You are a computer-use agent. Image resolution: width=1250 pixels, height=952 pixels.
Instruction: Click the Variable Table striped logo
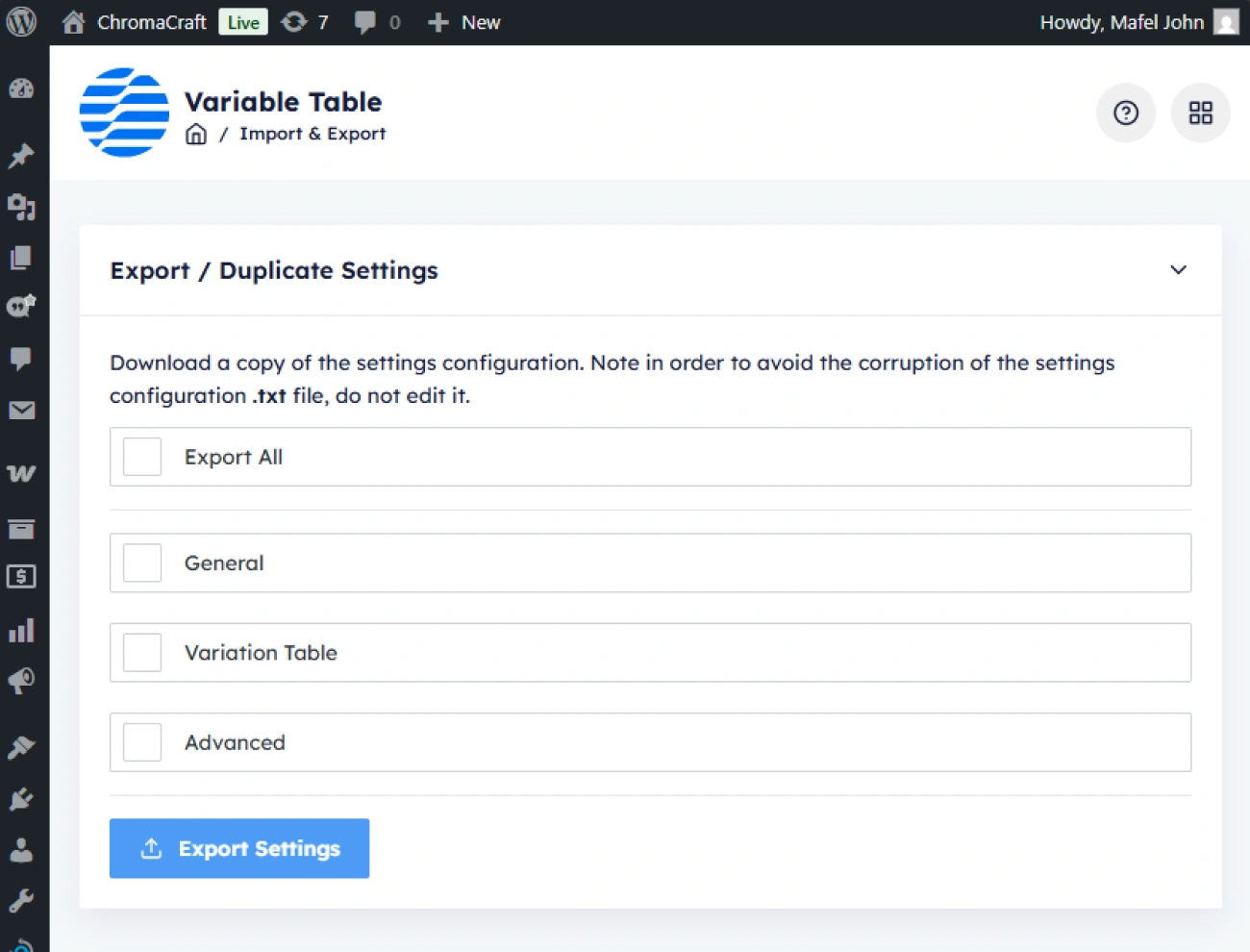pyautogui.click(x=124, y=113)
